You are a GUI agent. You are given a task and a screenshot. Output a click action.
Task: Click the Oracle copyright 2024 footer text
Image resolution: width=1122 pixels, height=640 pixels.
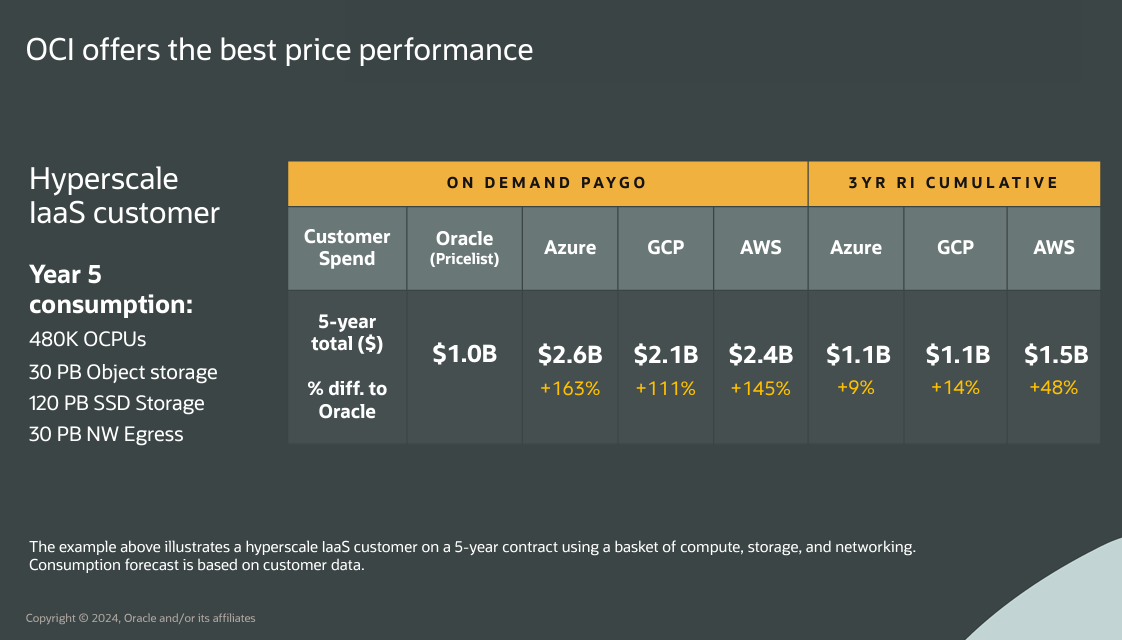click(x=140, y=618)
